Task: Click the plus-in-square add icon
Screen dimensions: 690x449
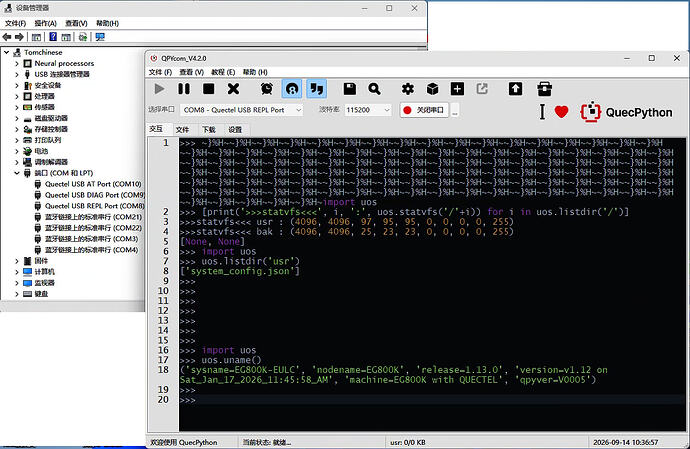Action: pos(457,89)
